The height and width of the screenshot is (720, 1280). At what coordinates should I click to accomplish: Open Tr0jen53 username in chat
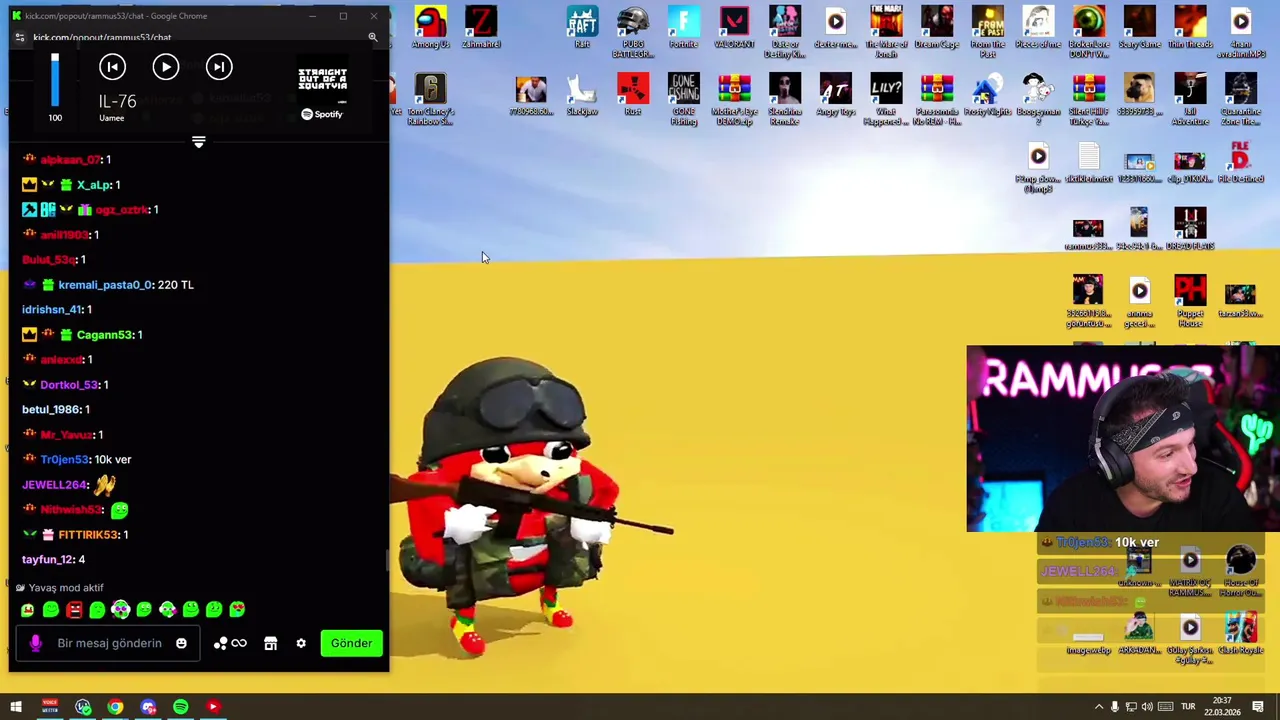tap(65, 459)
